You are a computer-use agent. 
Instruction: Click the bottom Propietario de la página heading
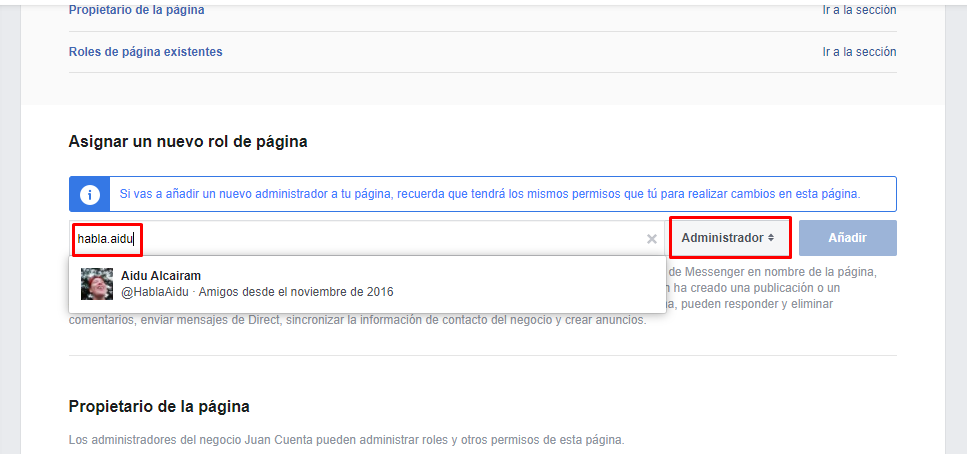pos(159,406)
